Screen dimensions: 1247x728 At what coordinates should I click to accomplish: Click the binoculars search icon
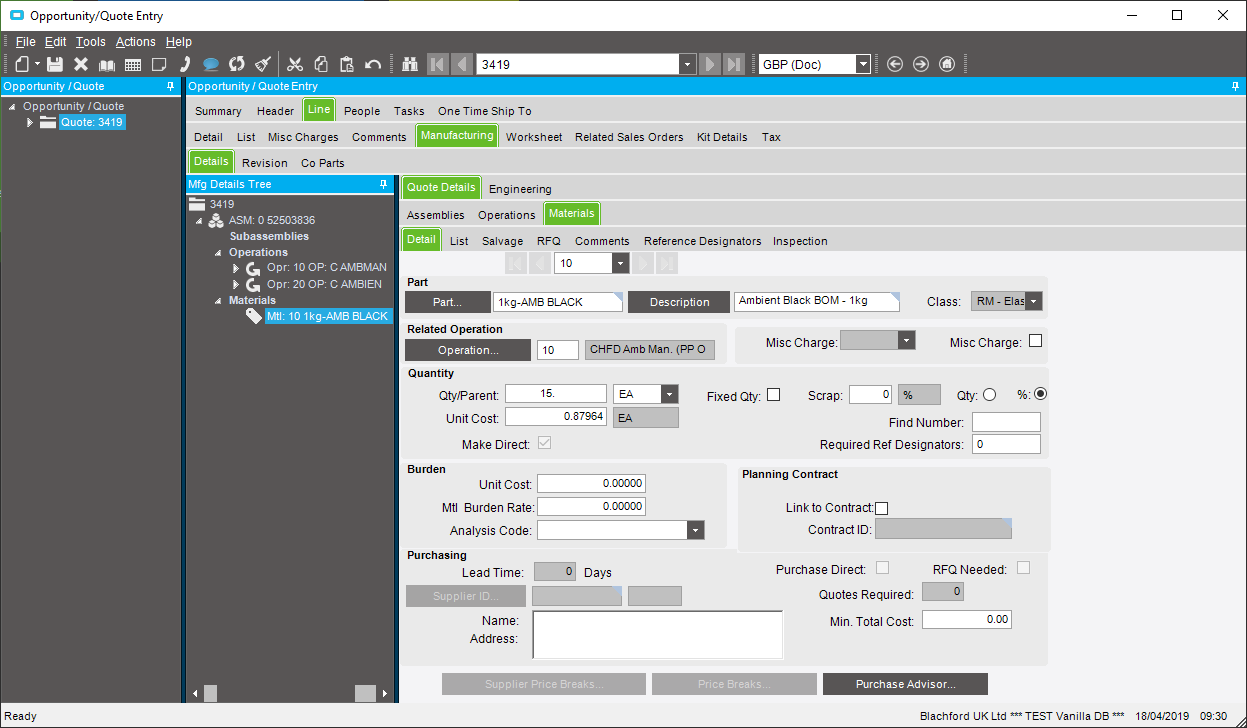tap(409, 64)
